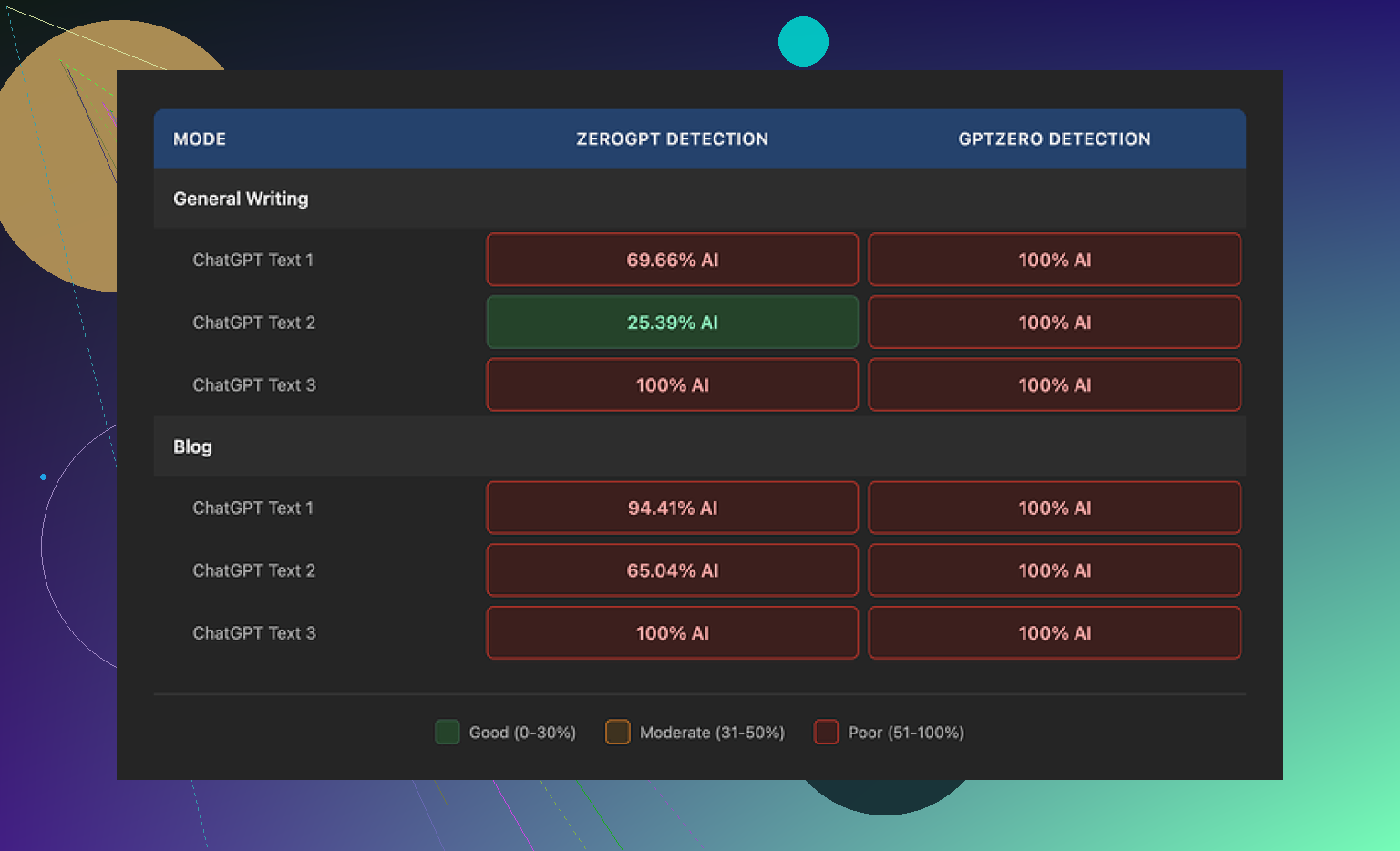Screen dimensions: 1400x851
Task: Click the 69.66% AI result cell
Action: [x=672, y=260]
